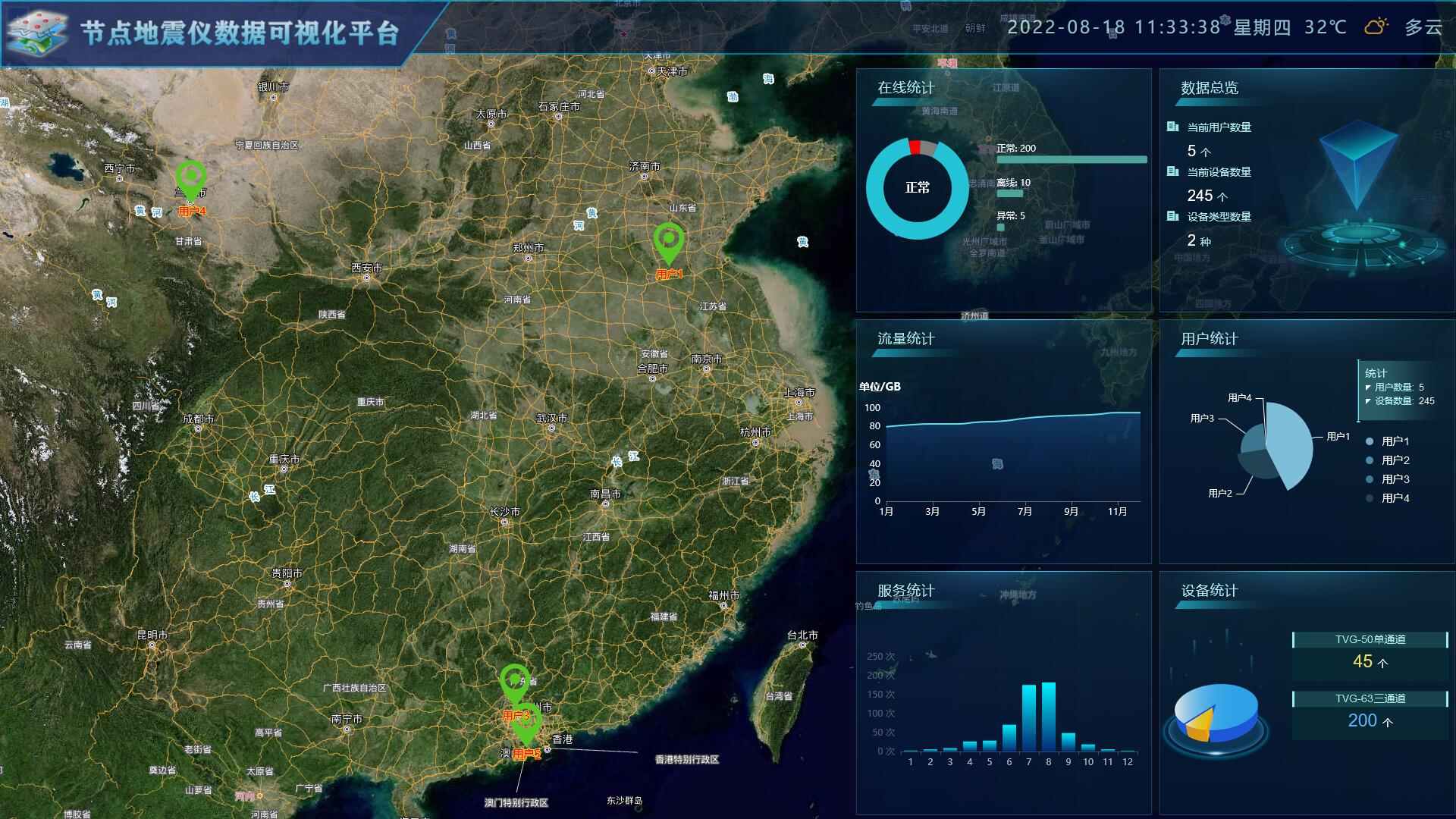Viewport: 1456px width, 819px height.
Task: Click the date-time 2022-08-18 11:33:38
Action: pyautogui.click(x=1114, y=27)
